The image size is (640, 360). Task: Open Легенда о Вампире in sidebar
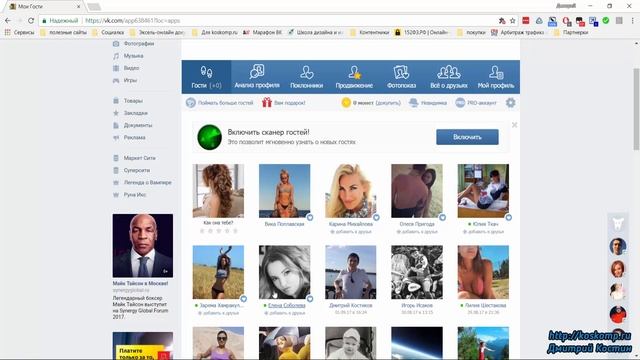coord(142,182)
